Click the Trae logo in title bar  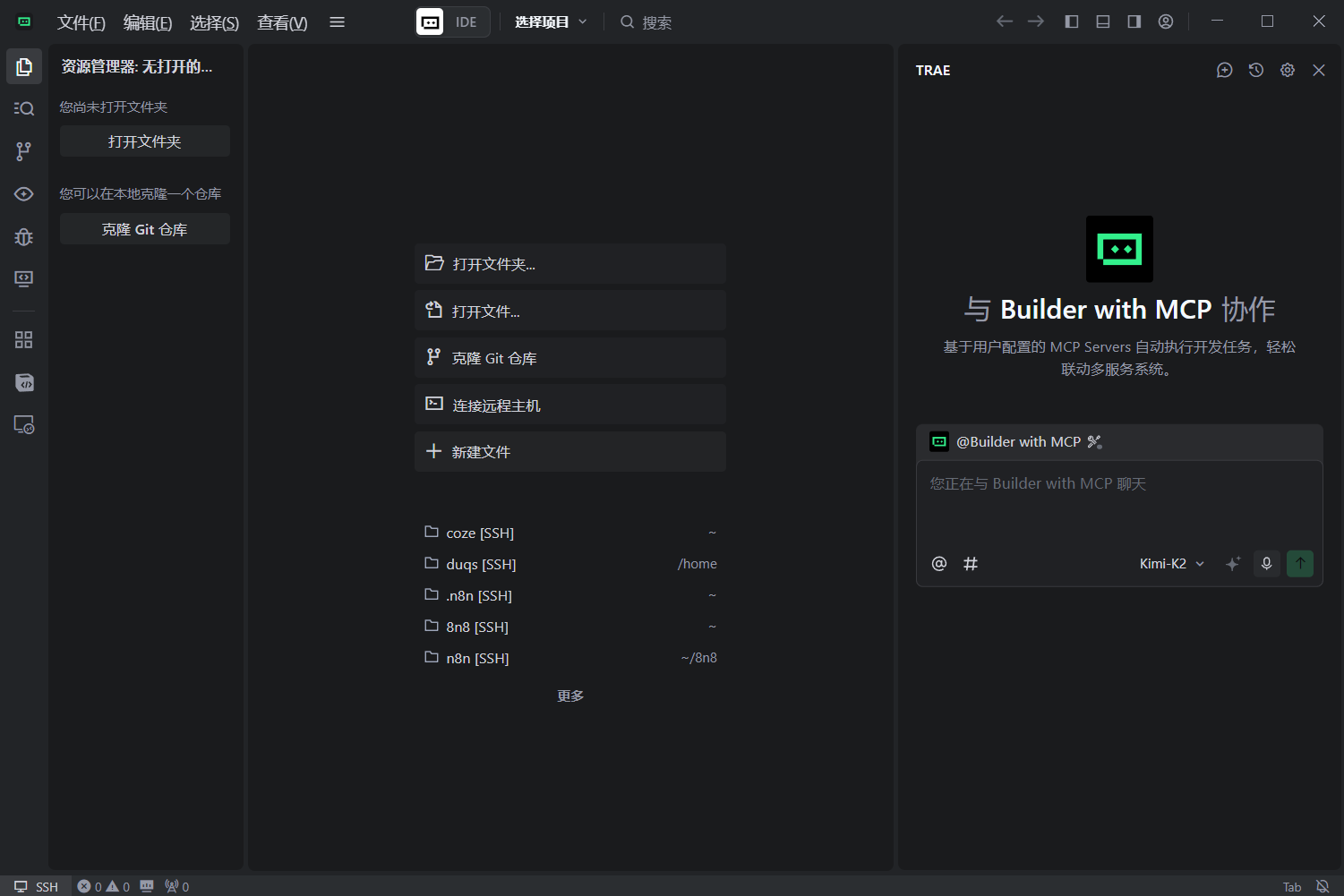click(24, 21)
